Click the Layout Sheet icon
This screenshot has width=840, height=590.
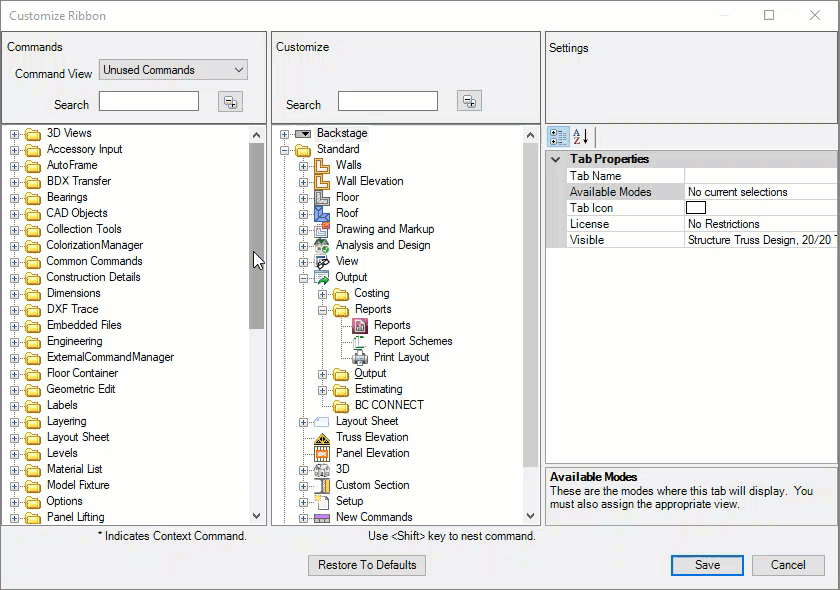[321, 422]
